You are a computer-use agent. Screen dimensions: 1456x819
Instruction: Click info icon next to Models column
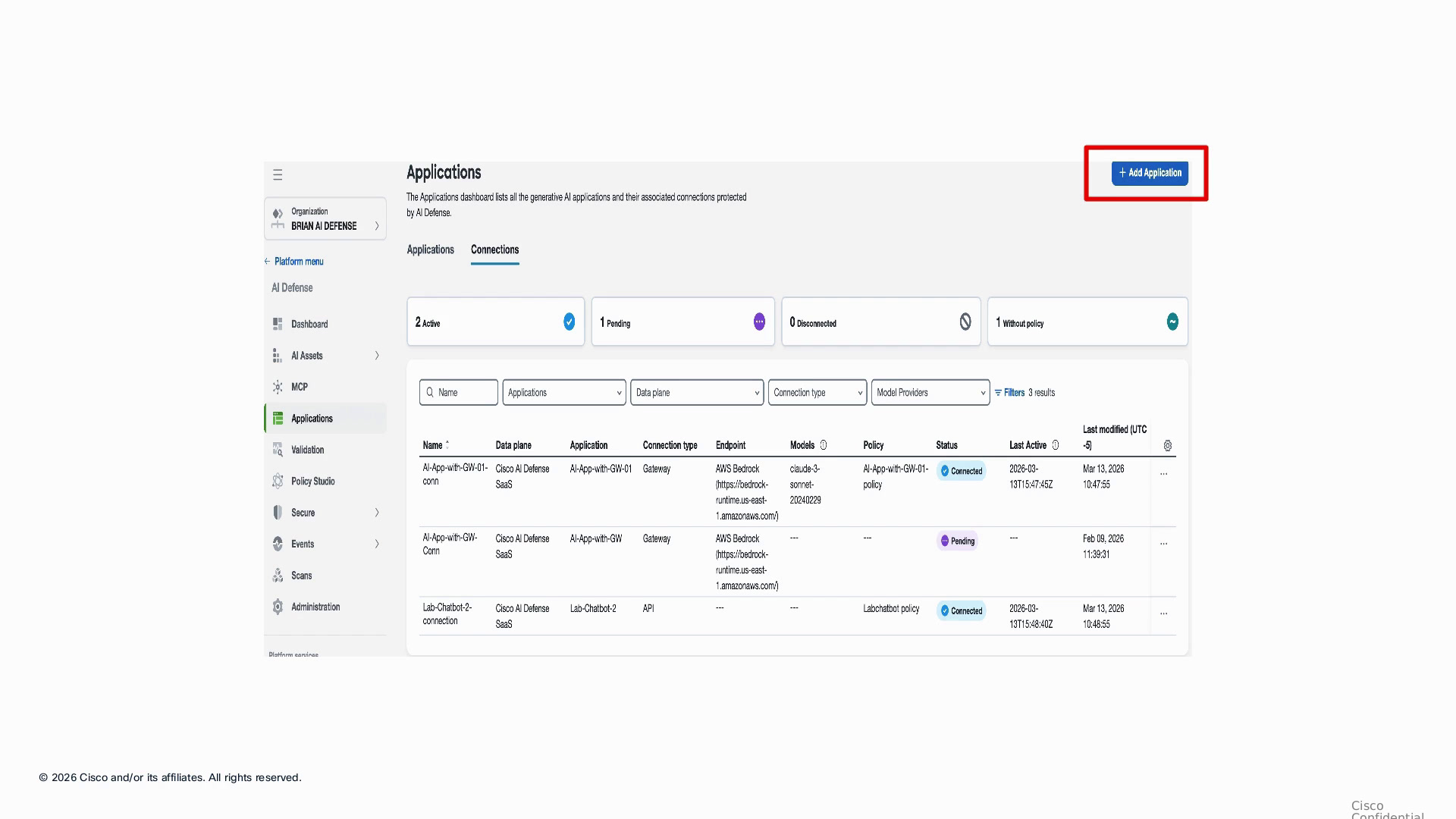[x=824, y=445]
